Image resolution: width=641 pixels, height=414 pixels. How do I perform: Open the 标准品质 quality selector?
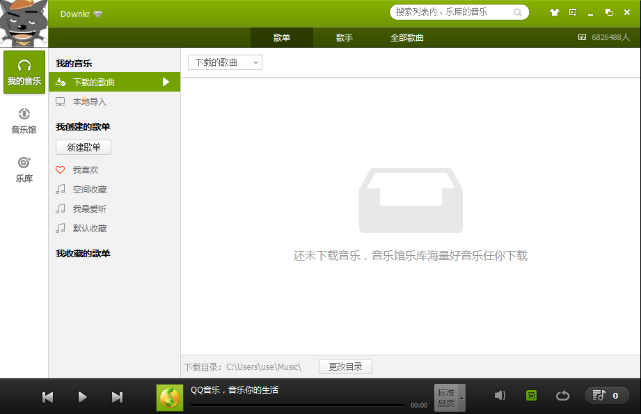(450, 398)
